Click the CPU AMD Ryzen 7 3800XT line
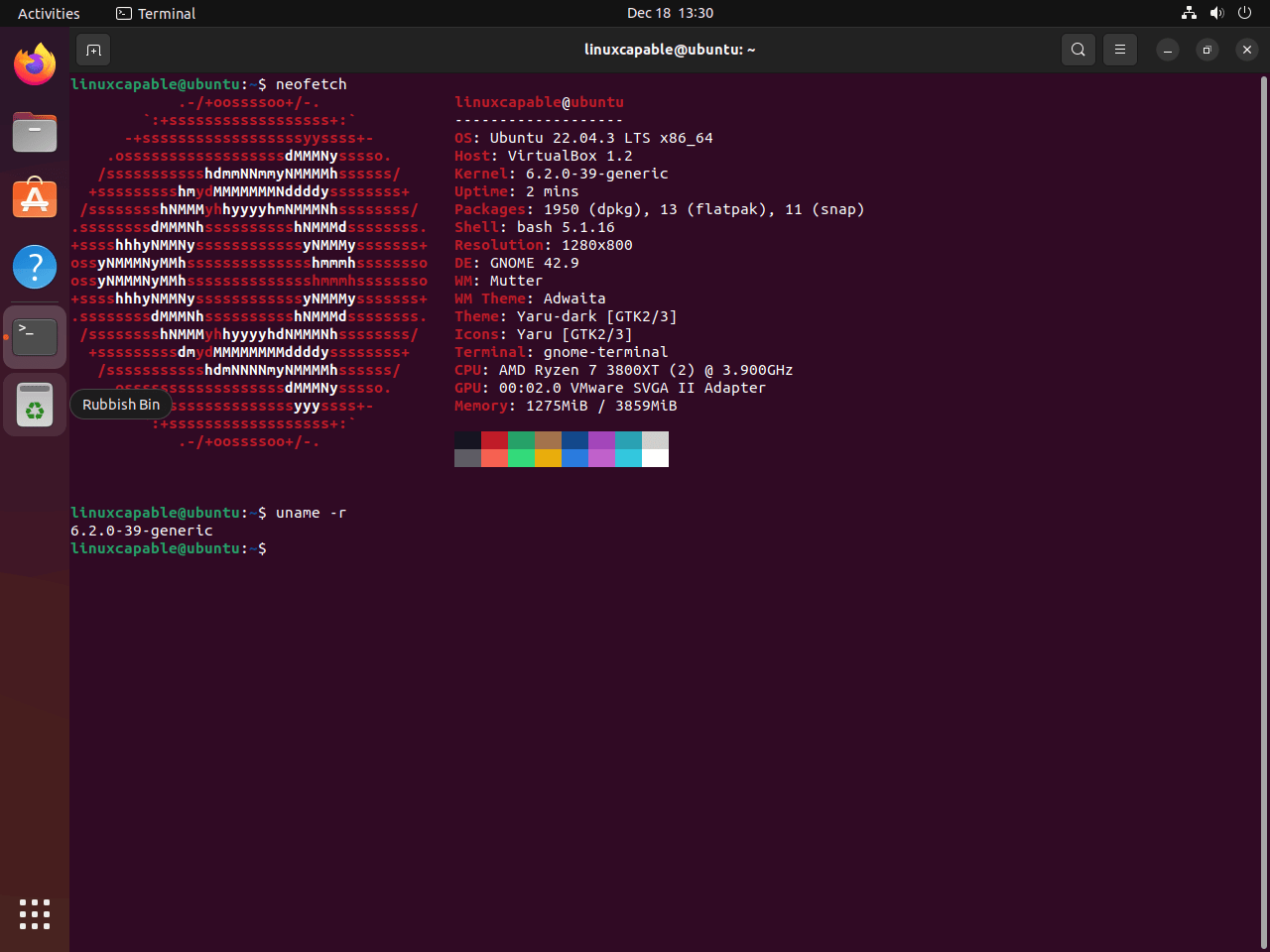The height and width of the screenshot is (952, 1270). tap(623, 370)
